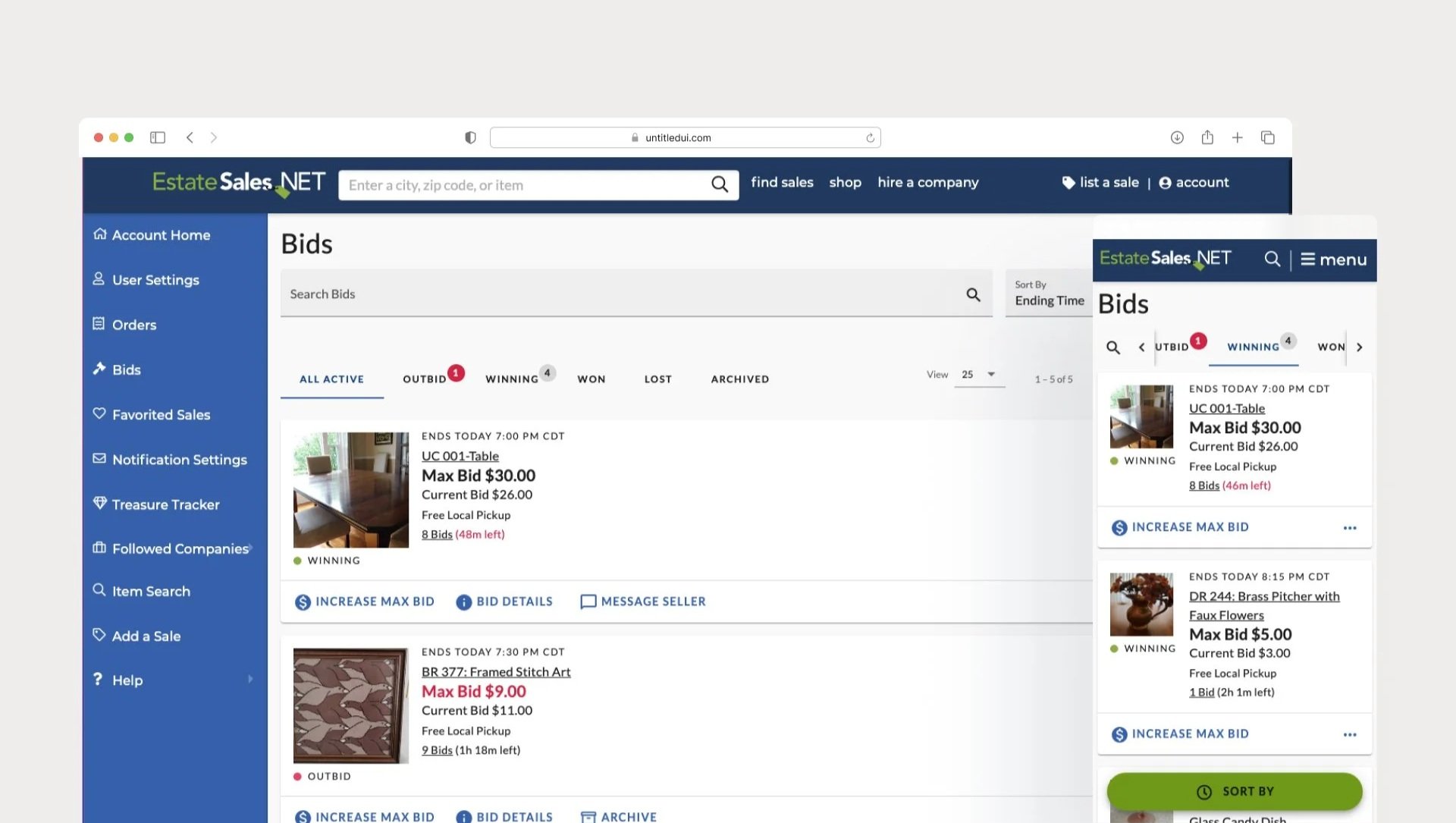This screenshot has height=823, width=1456.
Task: Click Message Seller for the table
Action: 642,602
